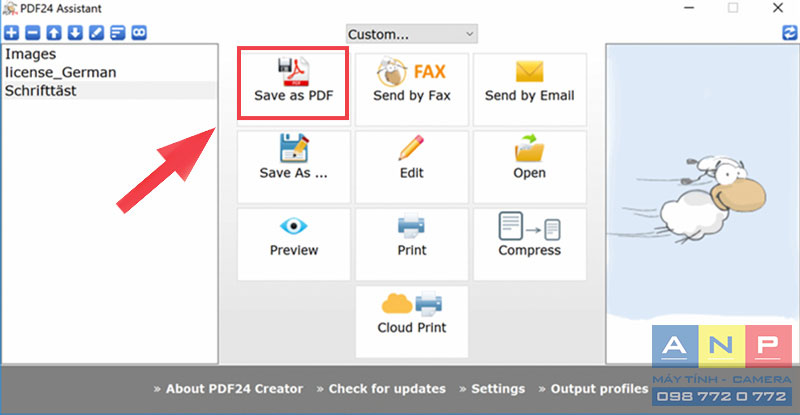The image size is (800, 415).
Task: Click the pencil edit icon in the toolbar
Action: [96, 33]
